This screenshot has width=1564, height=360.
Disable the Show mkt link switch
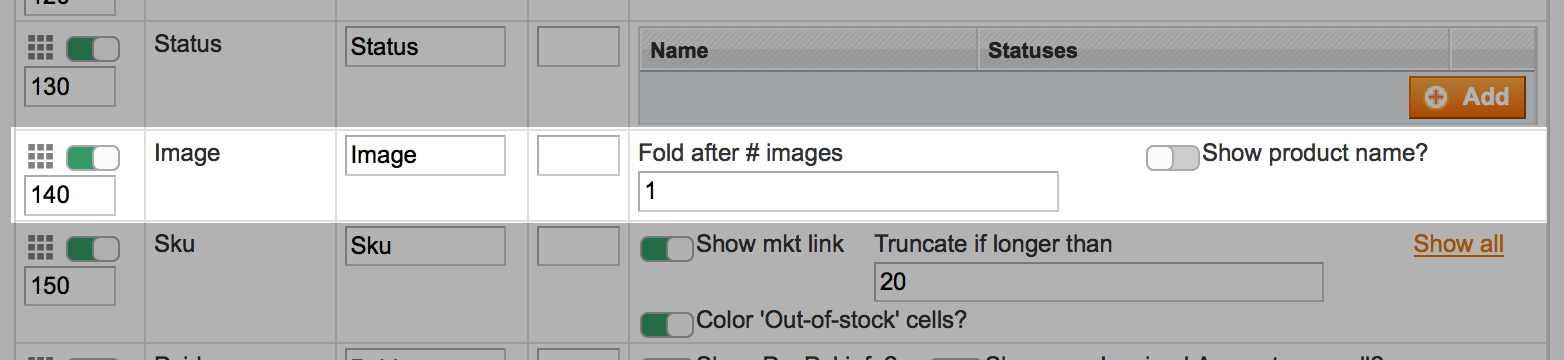pos(667,247)
